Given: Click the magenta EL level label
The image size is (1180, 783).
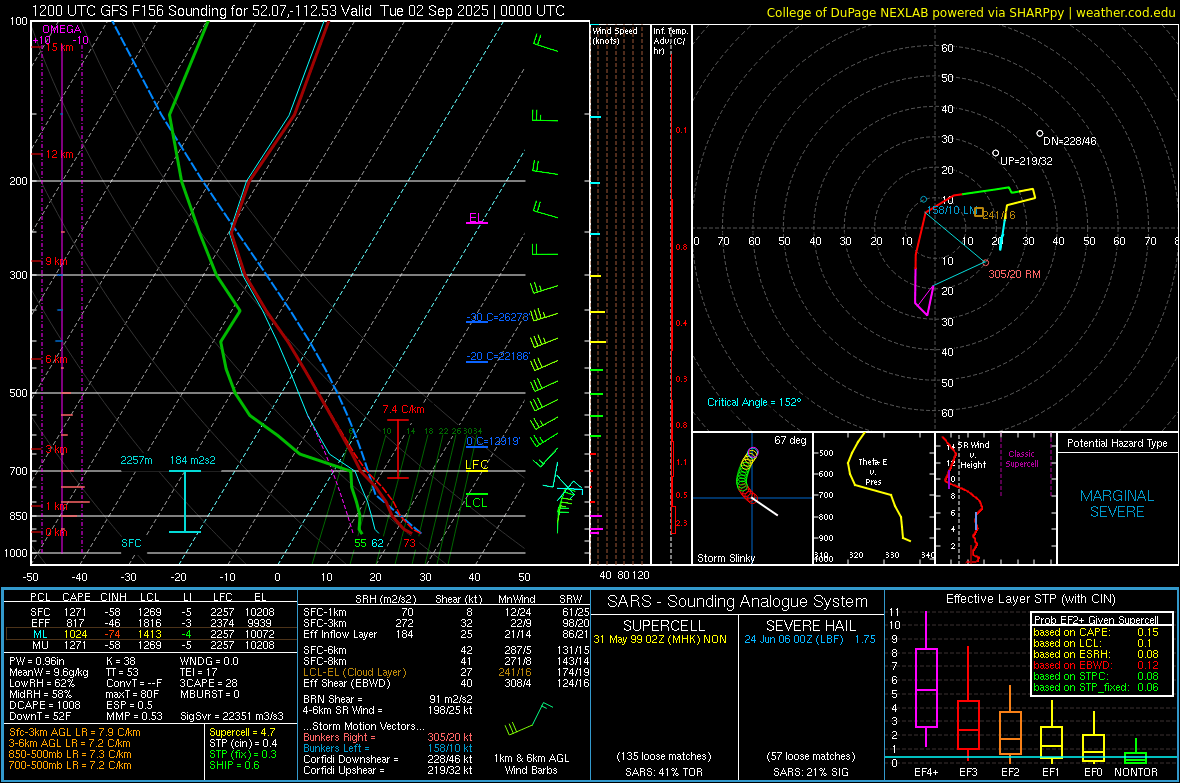Looking at the screenshot, I should tap(476, 218).
